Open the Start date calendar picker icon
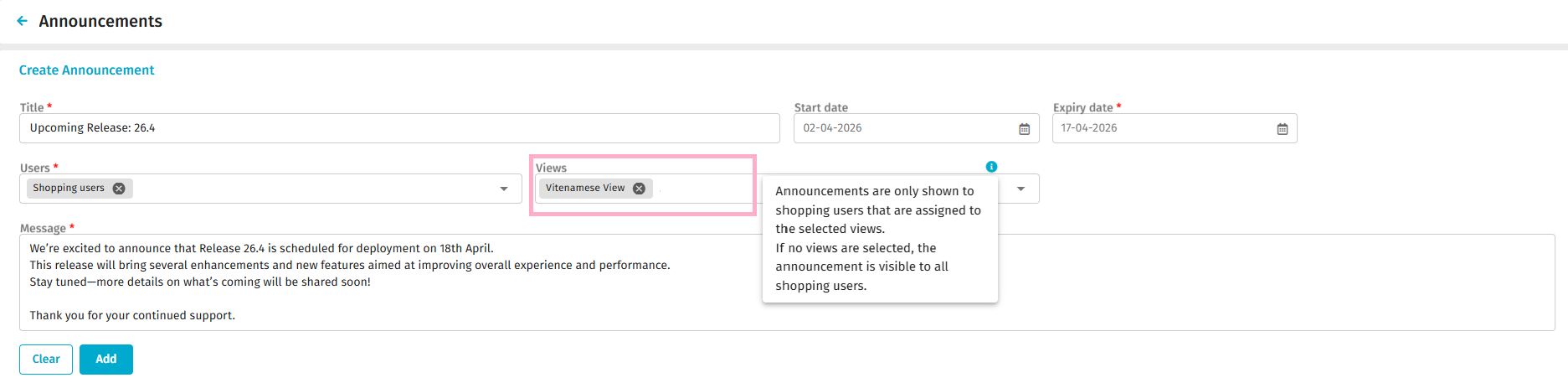Screen dimensions: 1568x383 (x=1024, y=129)
